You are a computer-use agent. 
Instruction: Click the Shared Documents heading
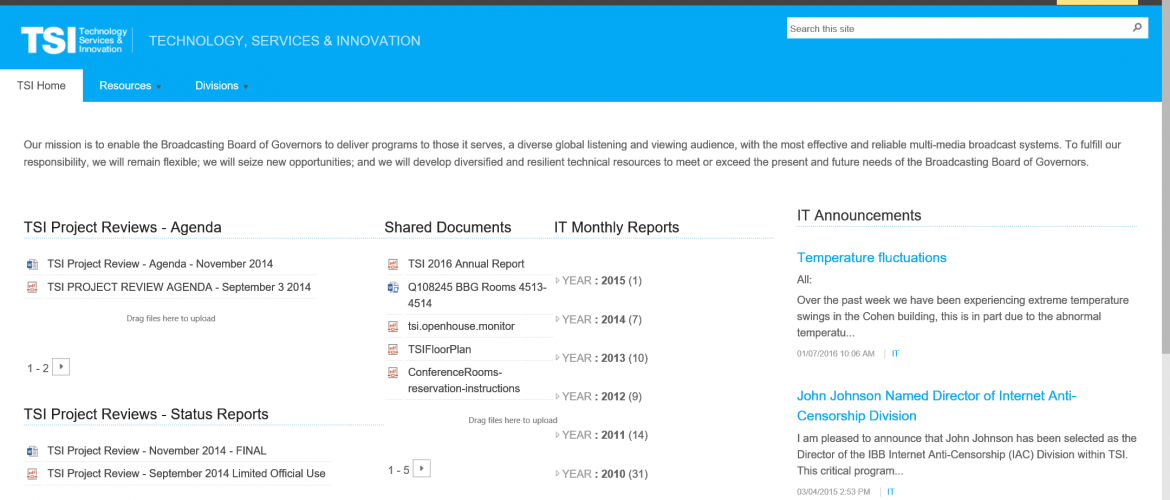pyautogui.click(x=448, y=228)
